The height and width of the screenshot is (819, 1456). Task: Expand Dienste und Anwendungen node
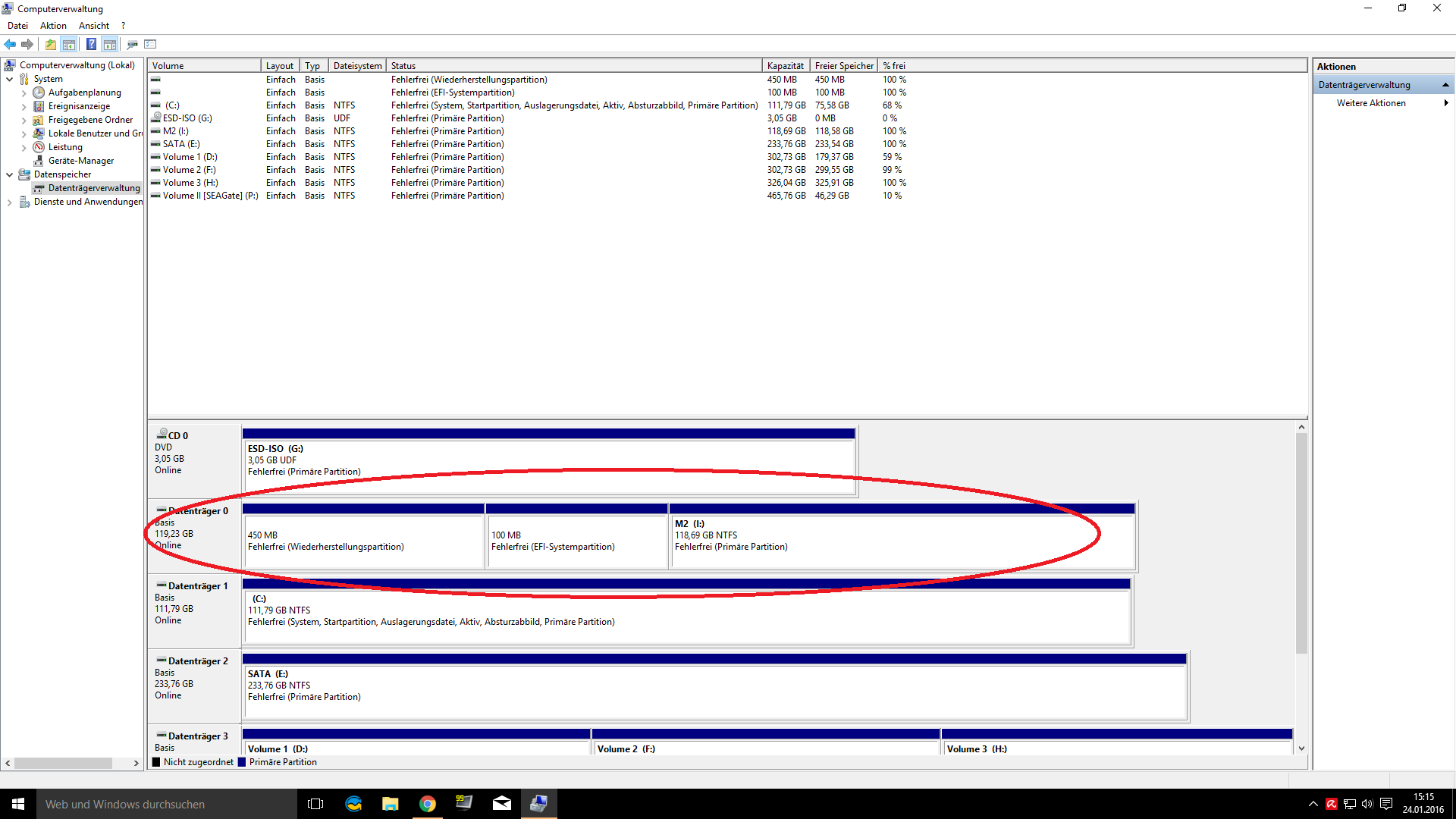(9, 202)
